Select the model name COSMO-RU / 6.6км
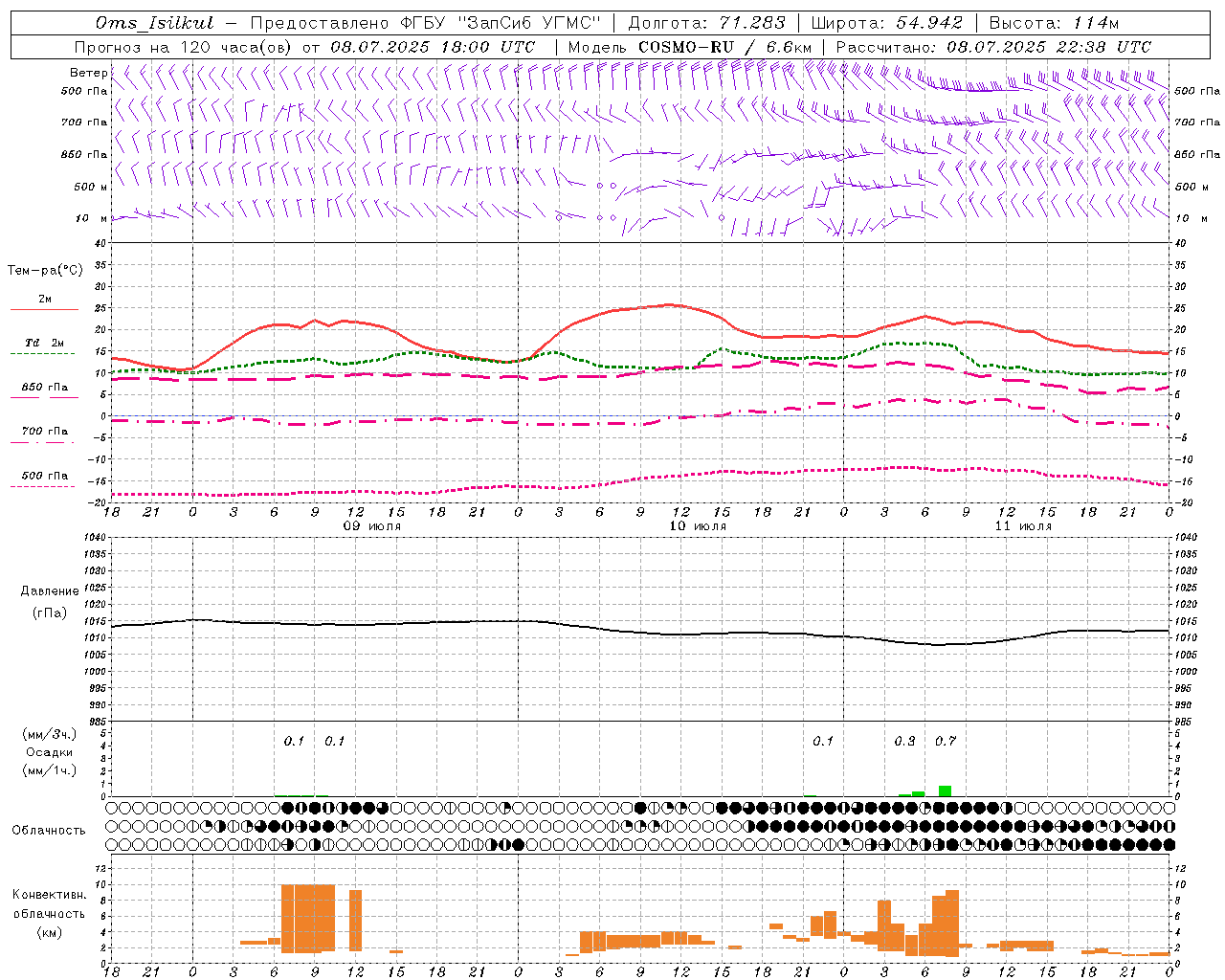 pyautogui.click(x=725, y=47)
